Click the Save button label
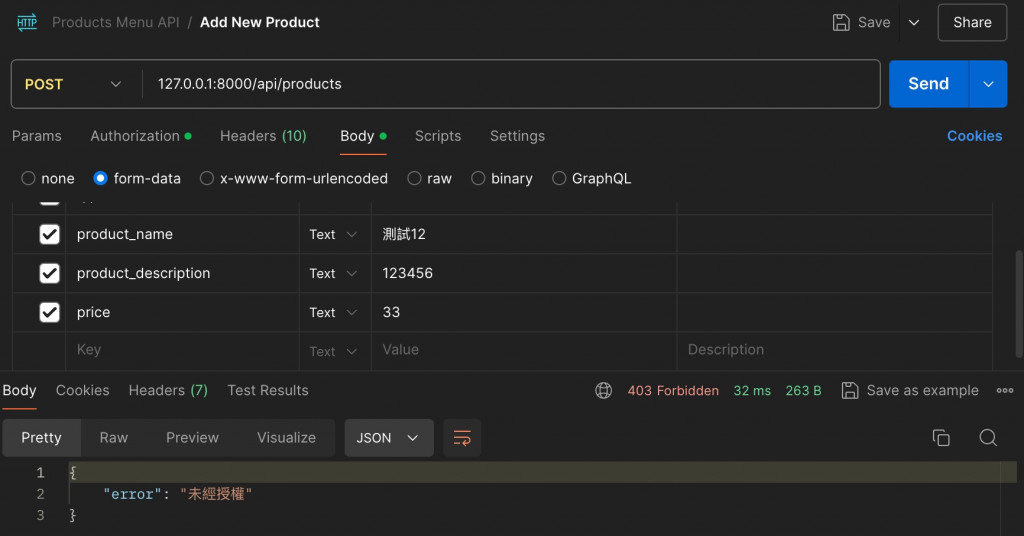The image size is (1024, 536). click(874, 22)
